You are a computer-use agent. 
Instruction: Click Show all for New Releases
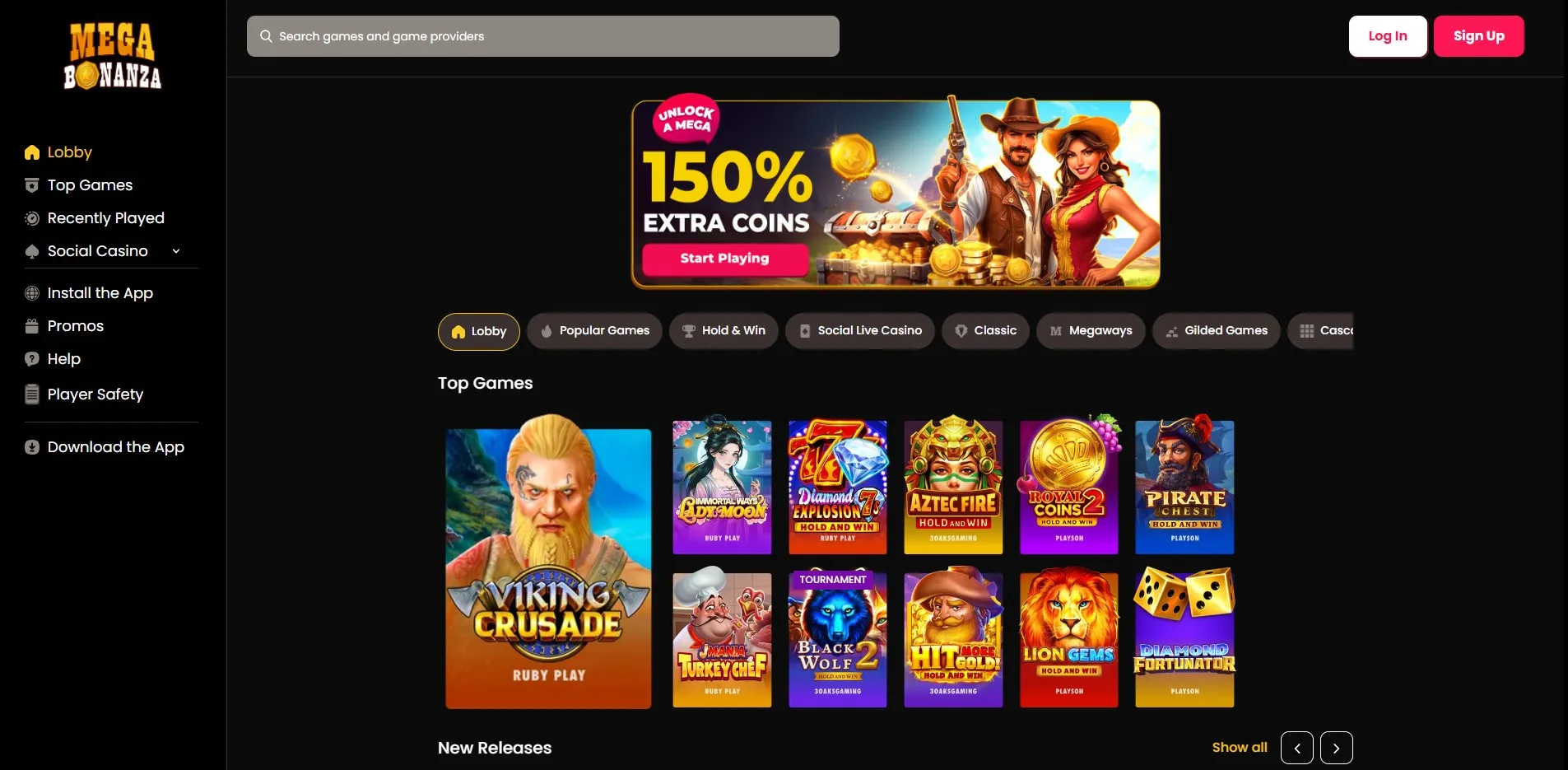click(1240, 748)
